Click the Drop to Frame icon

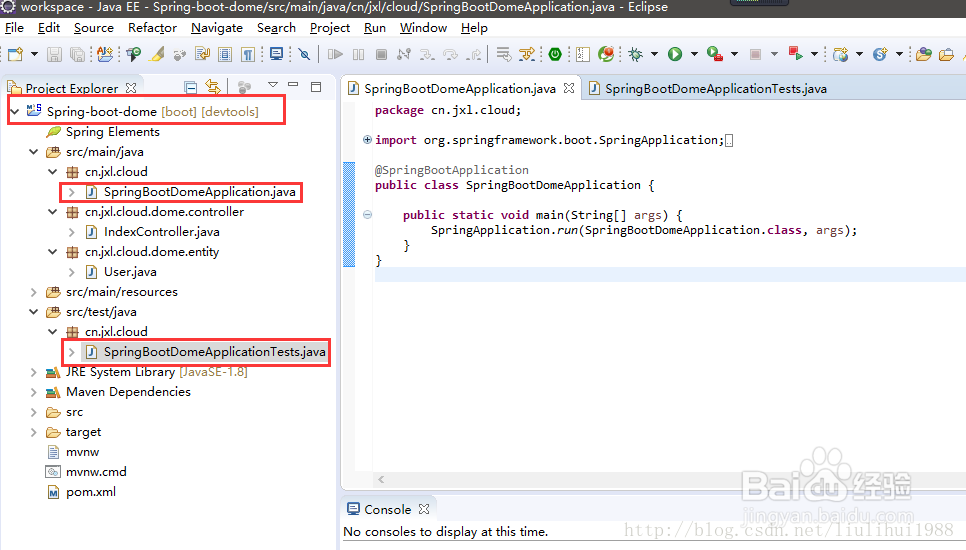tap(503, 54)
